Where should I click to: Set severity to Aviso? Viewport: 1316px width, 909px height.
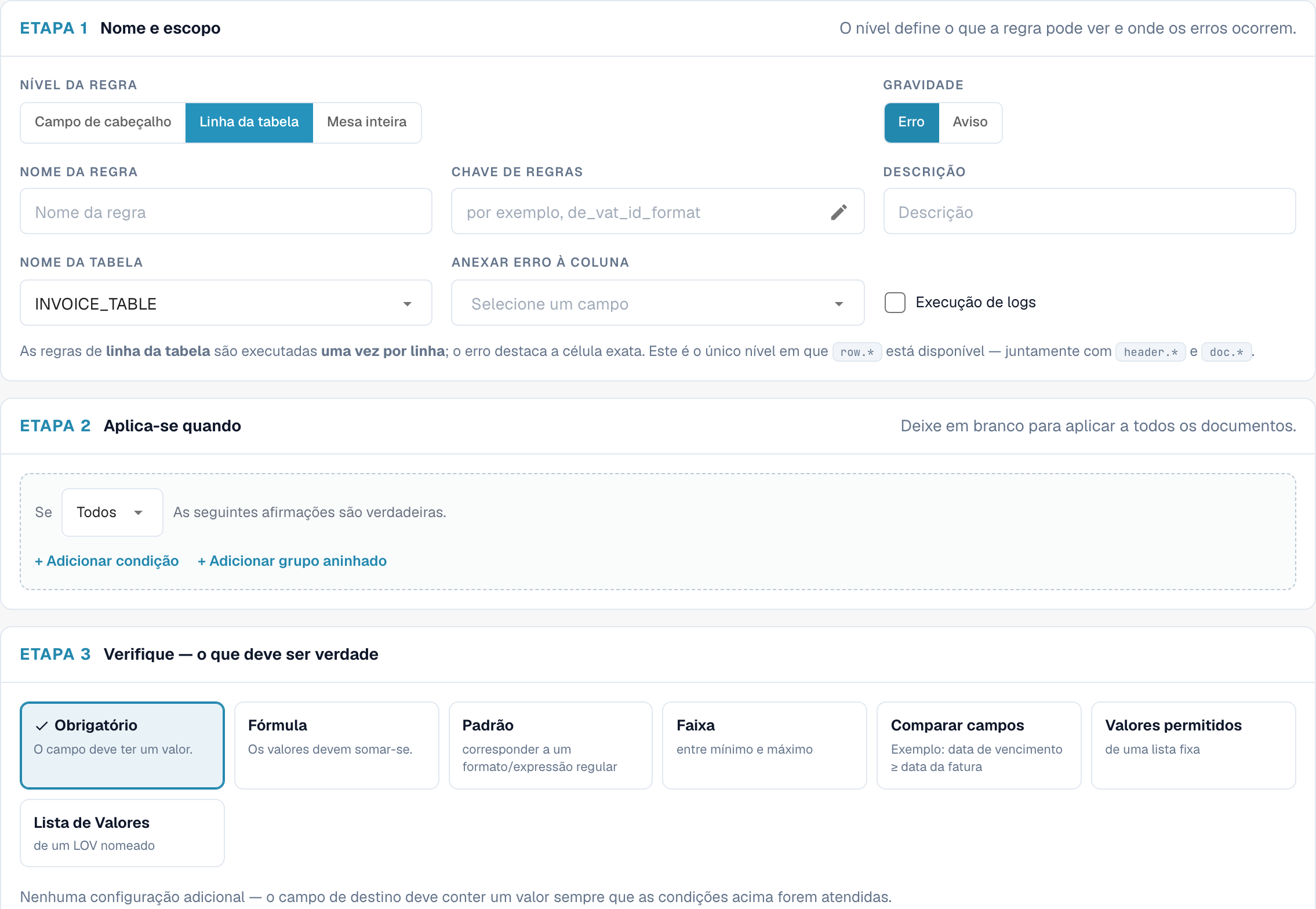(970, 122)
